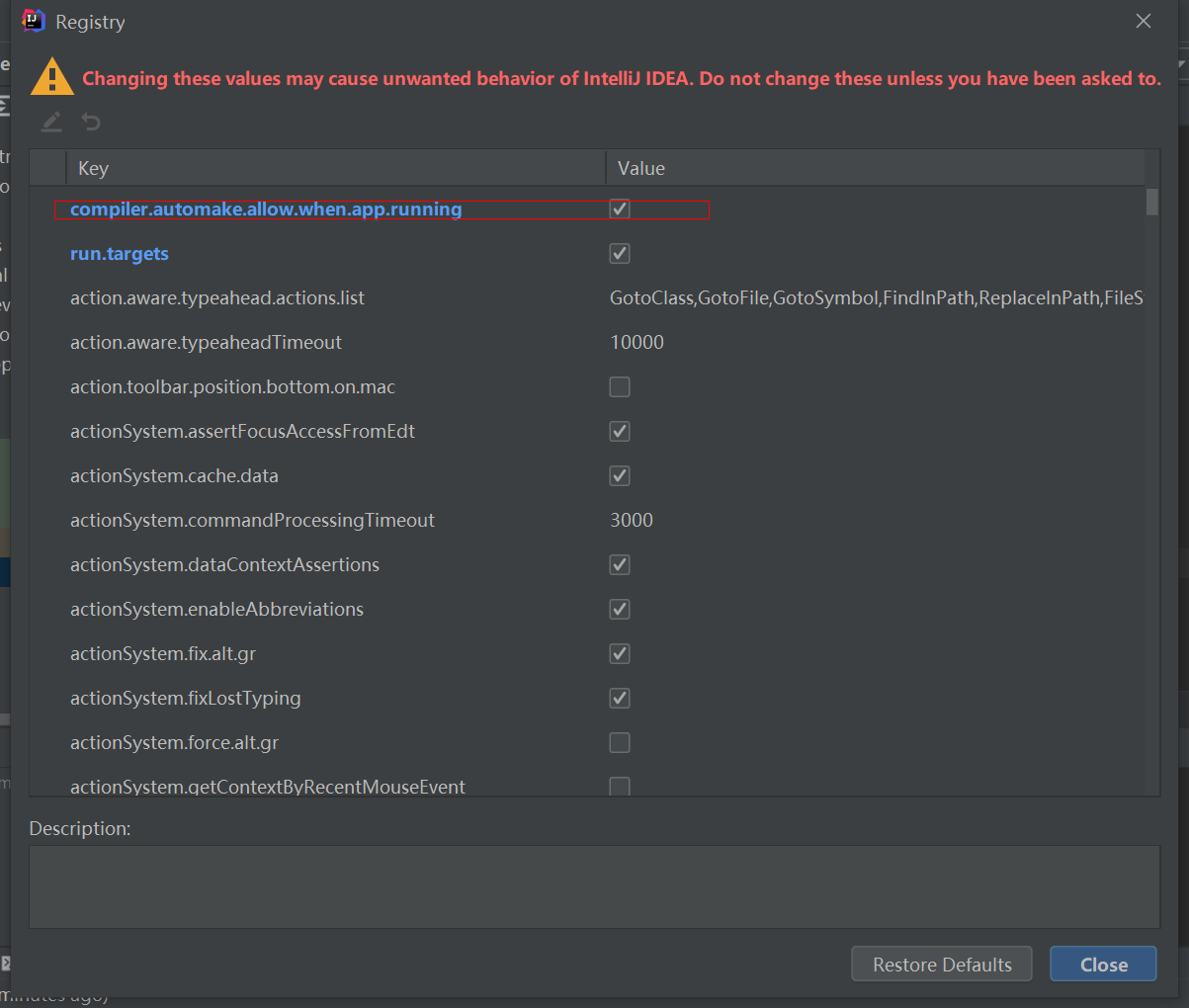Select action.aware.typeahead.actions.list key
1189x1008 pixels.
[x=217, y=297]
